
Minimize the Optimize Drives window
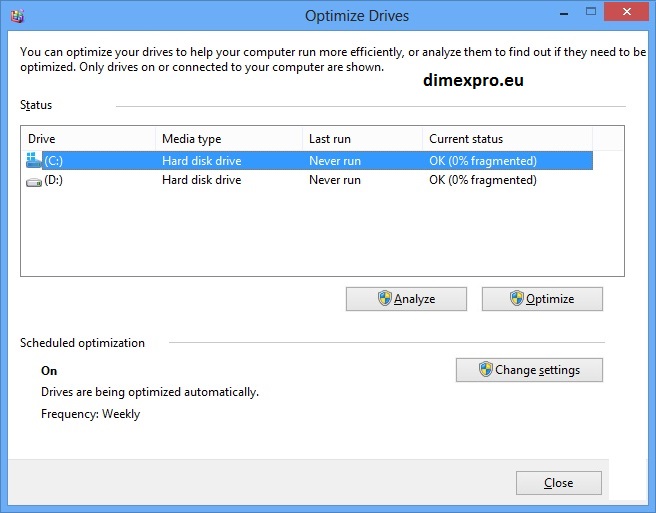564,13
